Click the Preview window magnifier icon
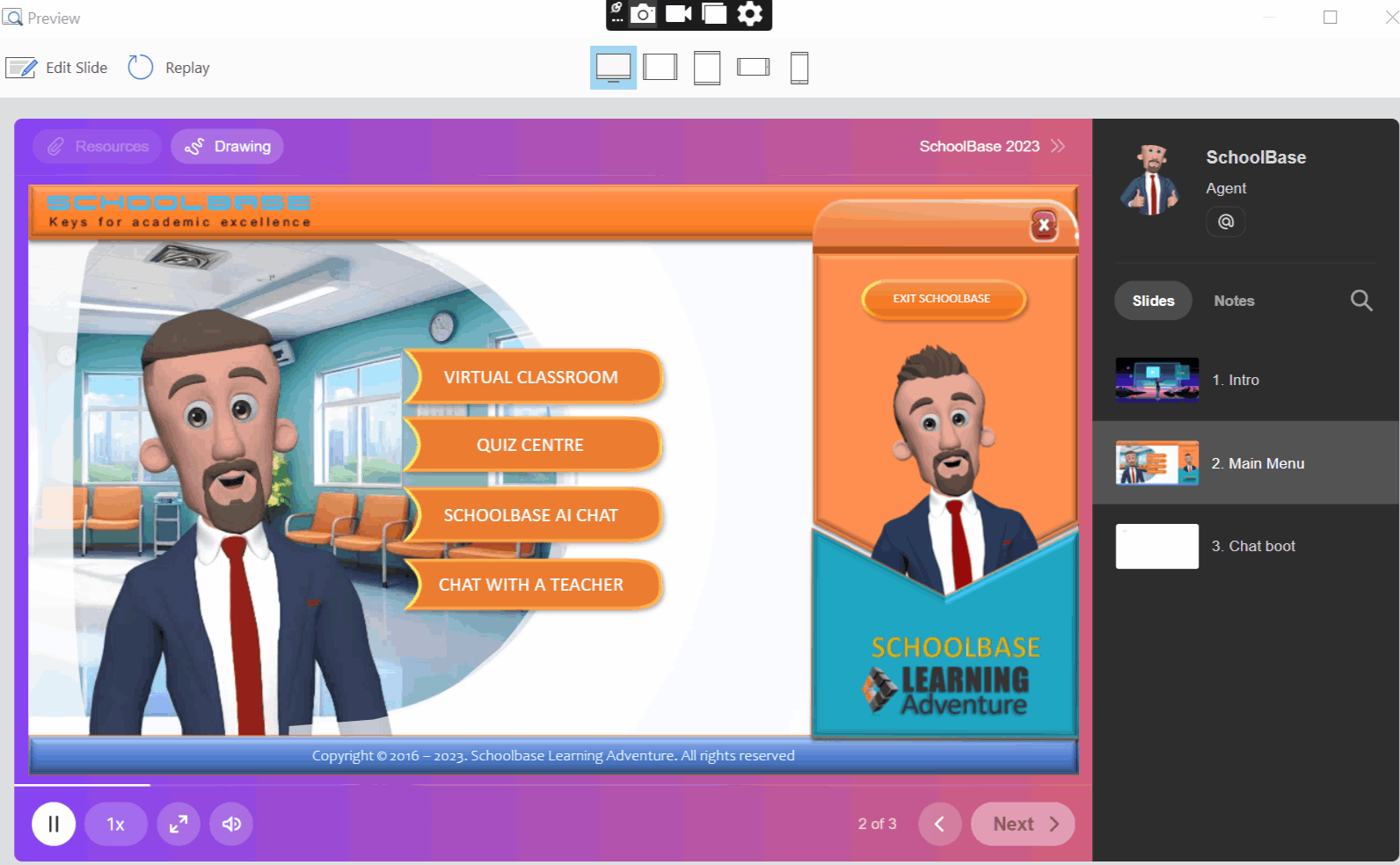Image resolution: width=1400 pixels, height=865 pixels. [x=12, y=18]
